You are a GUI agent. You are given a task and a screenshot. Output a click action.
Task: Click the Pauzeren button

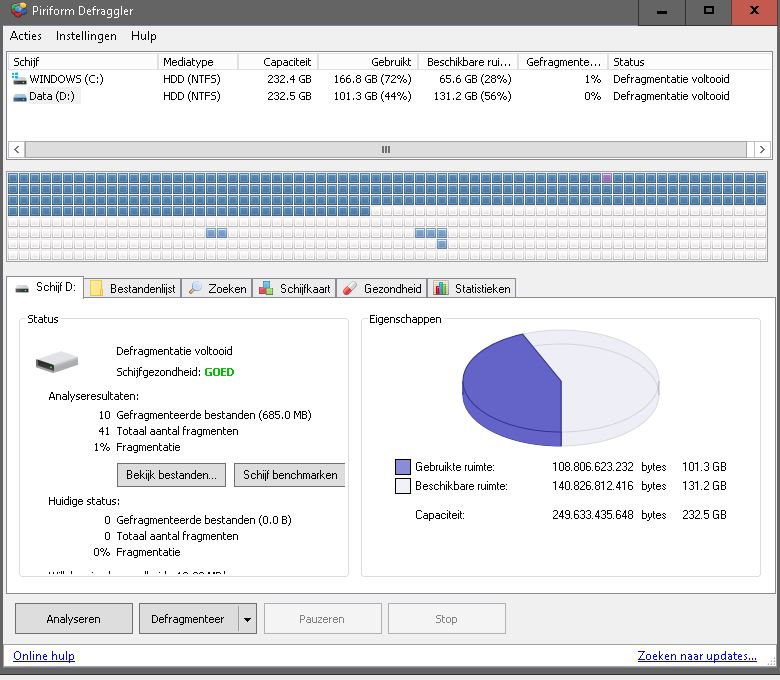(322, 619)
